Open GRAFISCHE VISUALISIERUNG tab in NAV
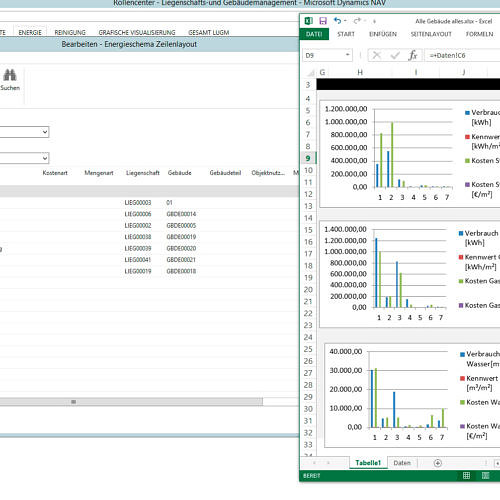 point(137,32)
